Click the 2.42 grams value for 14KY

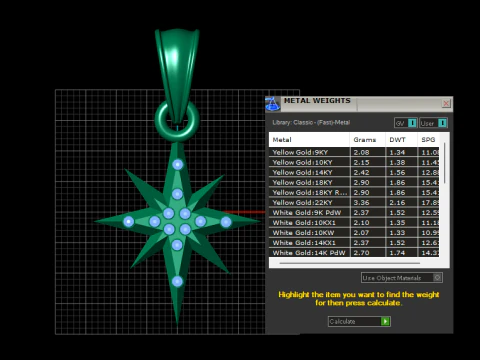pyautogui.click(x=361, y=172)
